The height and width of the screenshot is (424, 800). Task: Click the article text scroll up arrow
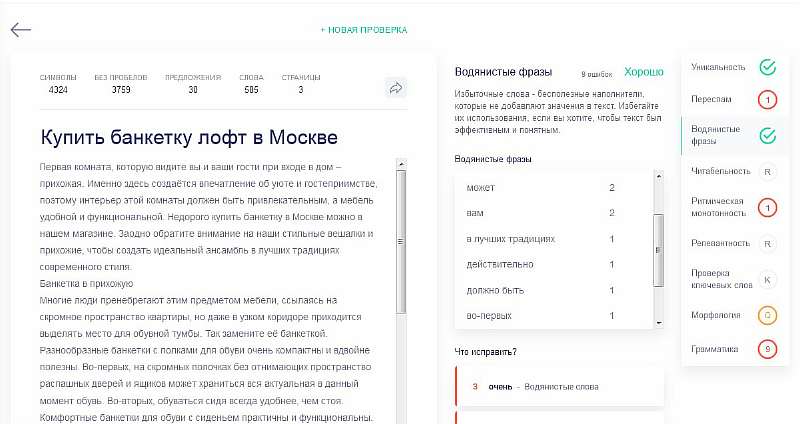click(401, 164)
